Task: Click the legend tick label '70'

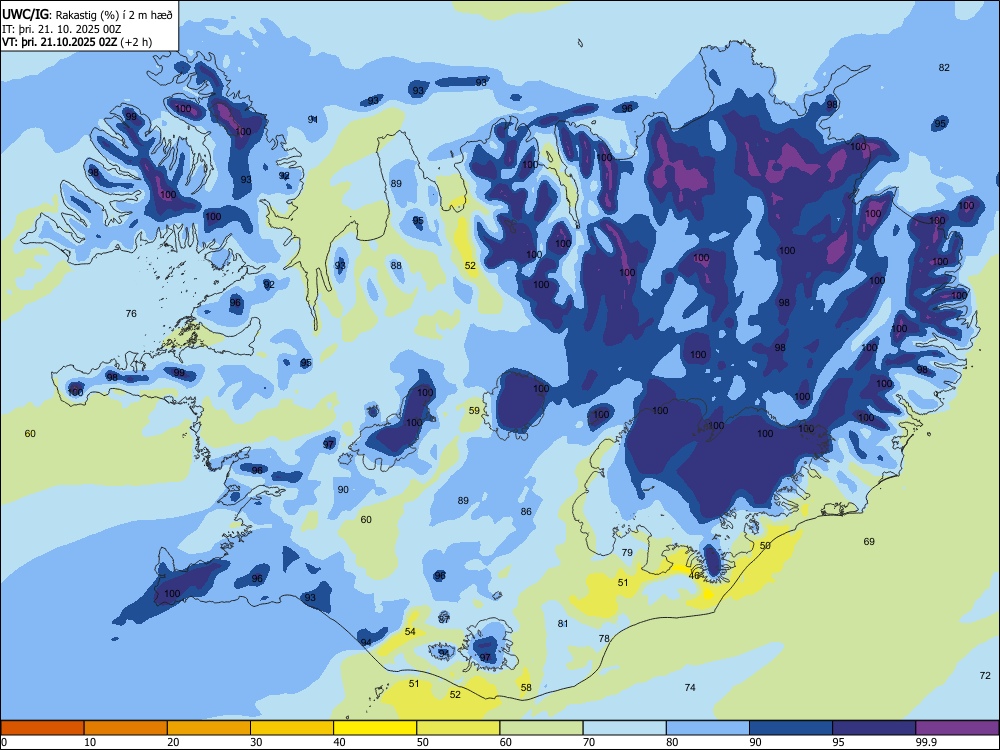Action: [589, 742]
